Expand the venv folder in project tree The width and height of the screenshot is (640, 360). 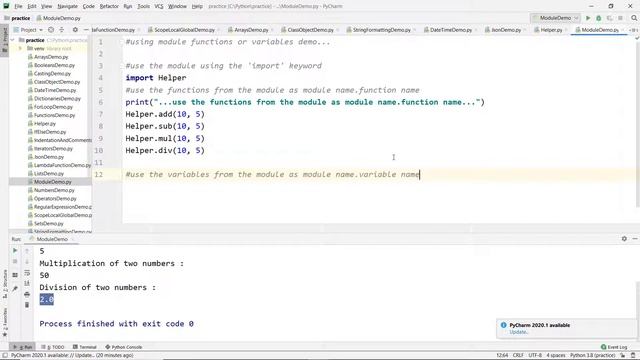[x=20, y=48]
